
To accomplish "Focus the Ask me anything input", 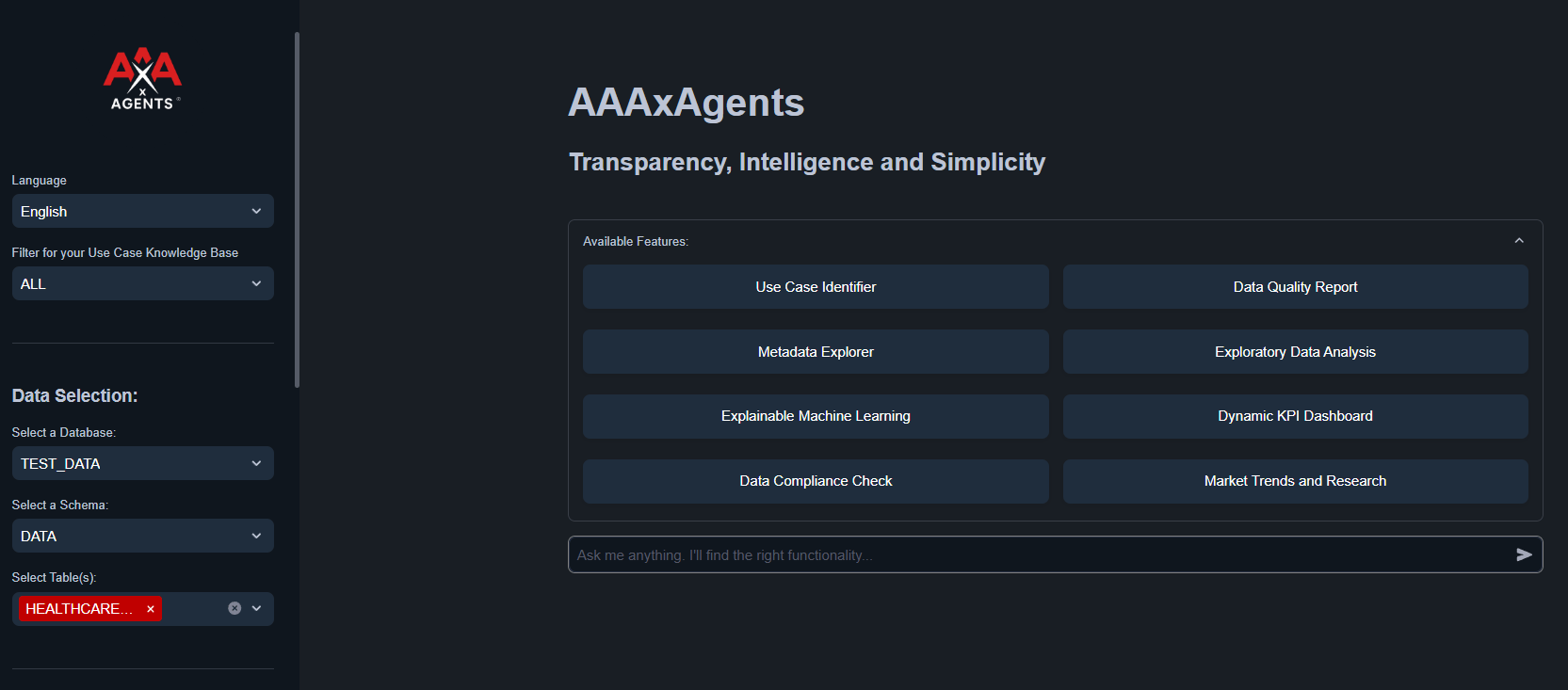I will 1036,555.
